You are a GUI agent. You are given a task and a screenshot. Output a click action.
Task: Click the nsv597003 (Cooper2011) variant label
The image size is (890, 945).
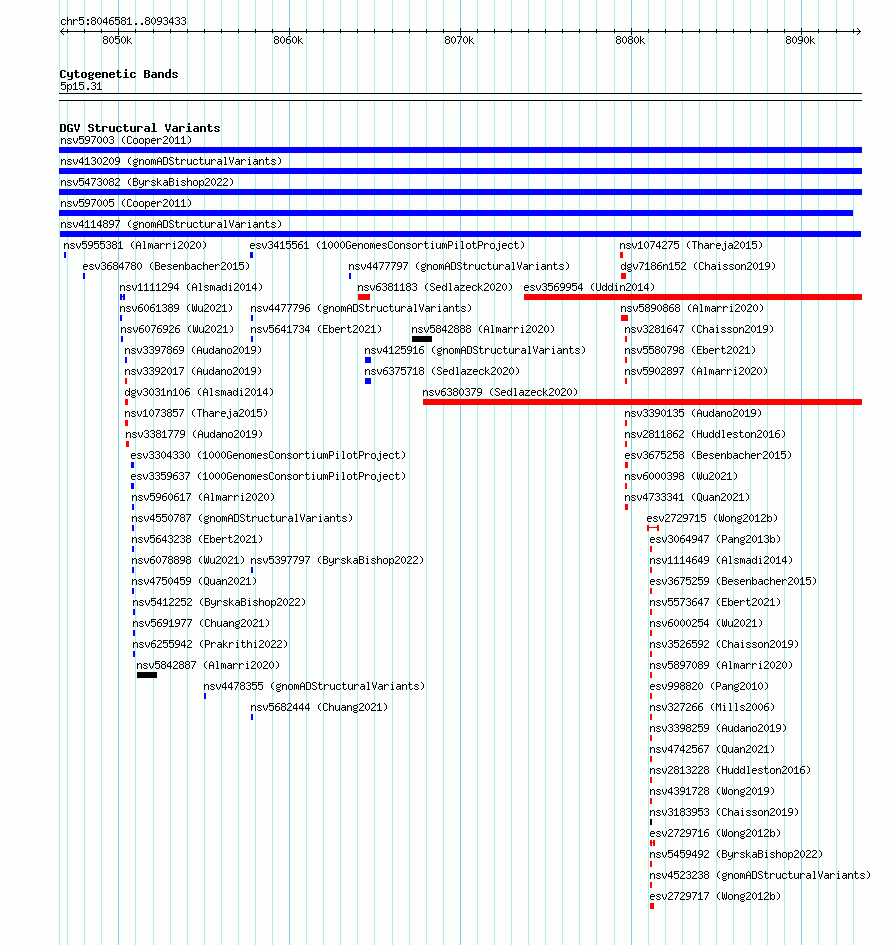click(126, 140)
